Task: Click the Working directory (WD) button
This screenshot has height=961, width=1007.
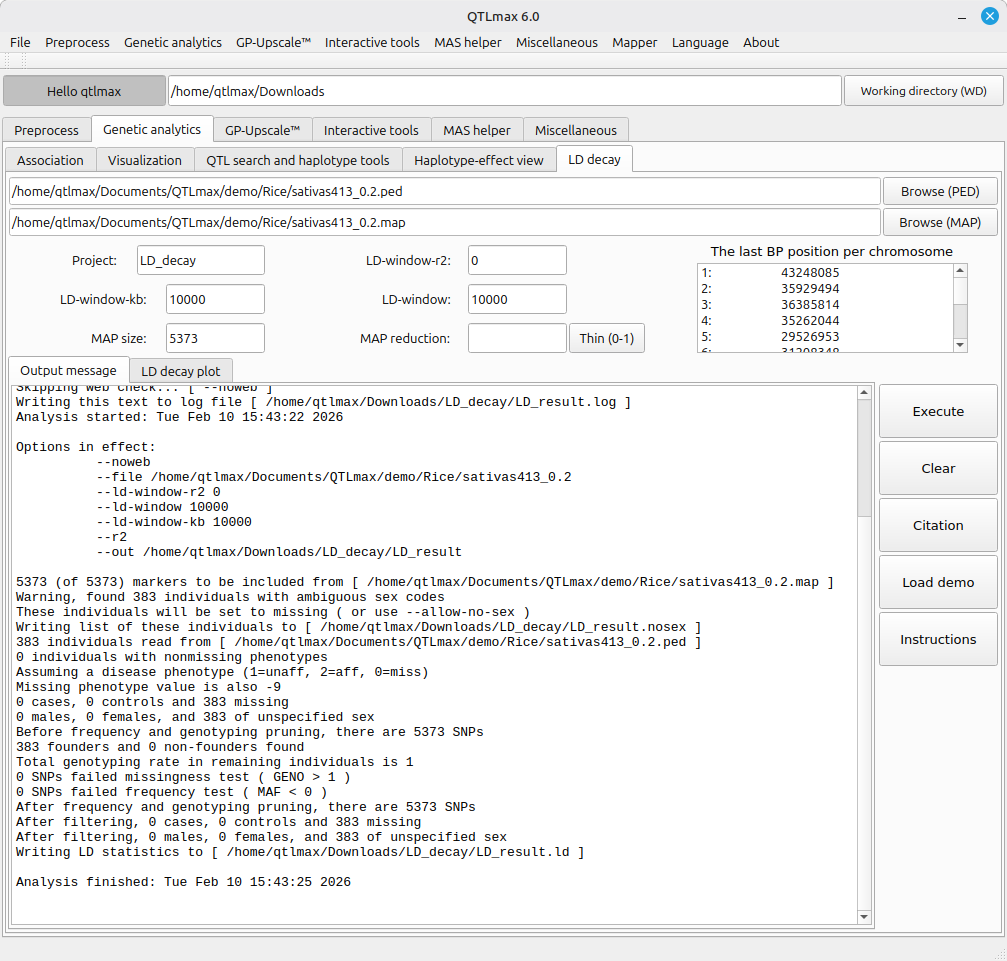Action: point(923,91)
